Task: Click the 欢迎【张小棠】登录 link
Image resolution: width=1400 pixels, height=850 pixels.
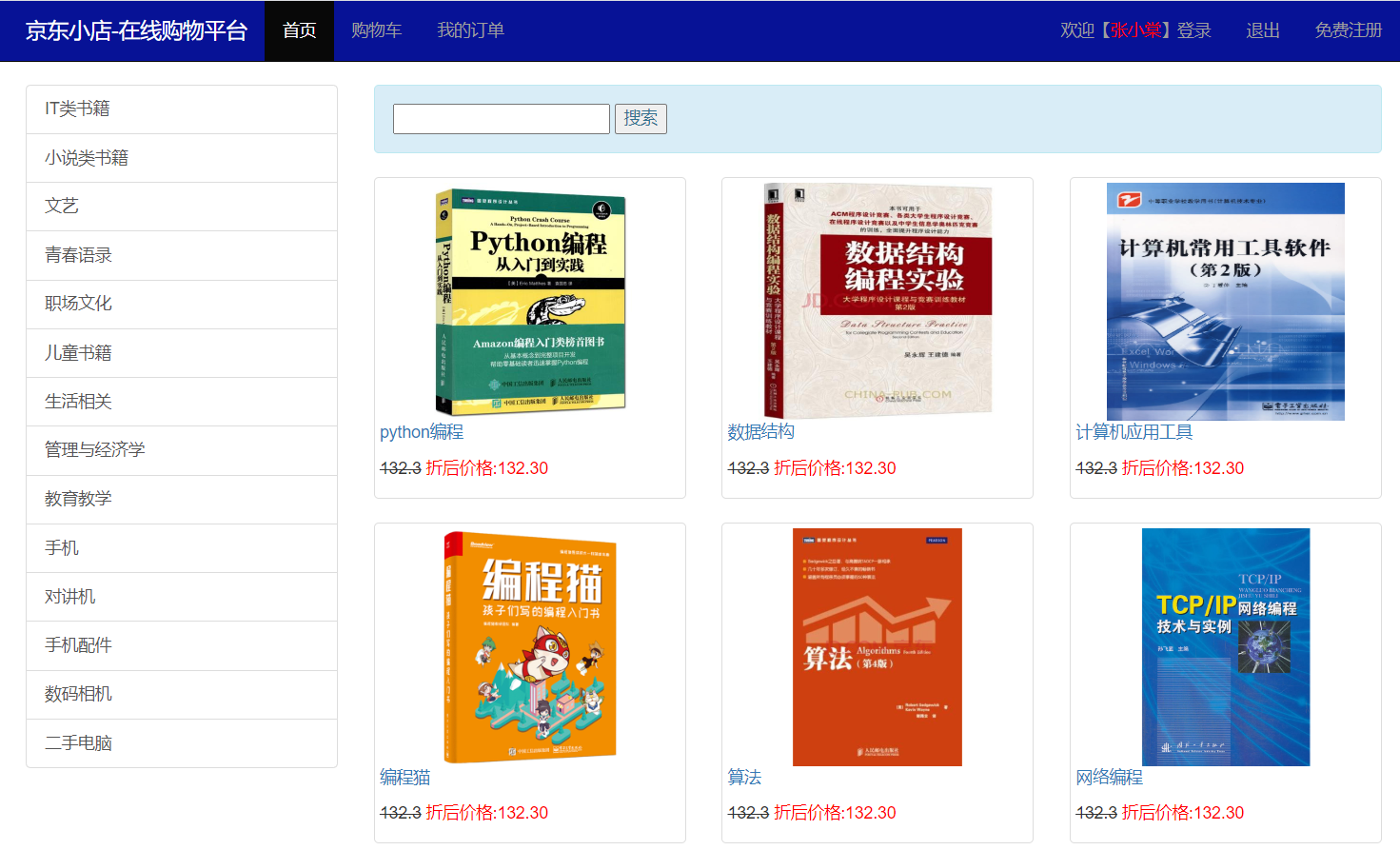Action: (1135, 30)
